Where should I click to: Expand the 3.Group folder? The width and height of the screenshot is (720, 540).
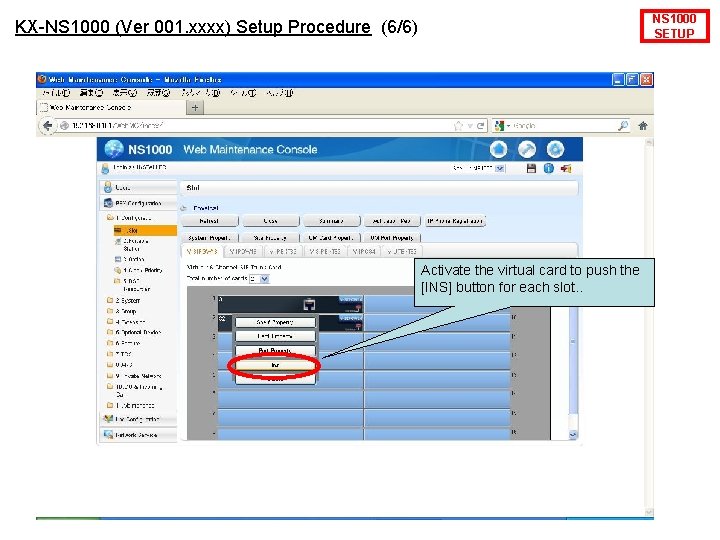(122, 311)
